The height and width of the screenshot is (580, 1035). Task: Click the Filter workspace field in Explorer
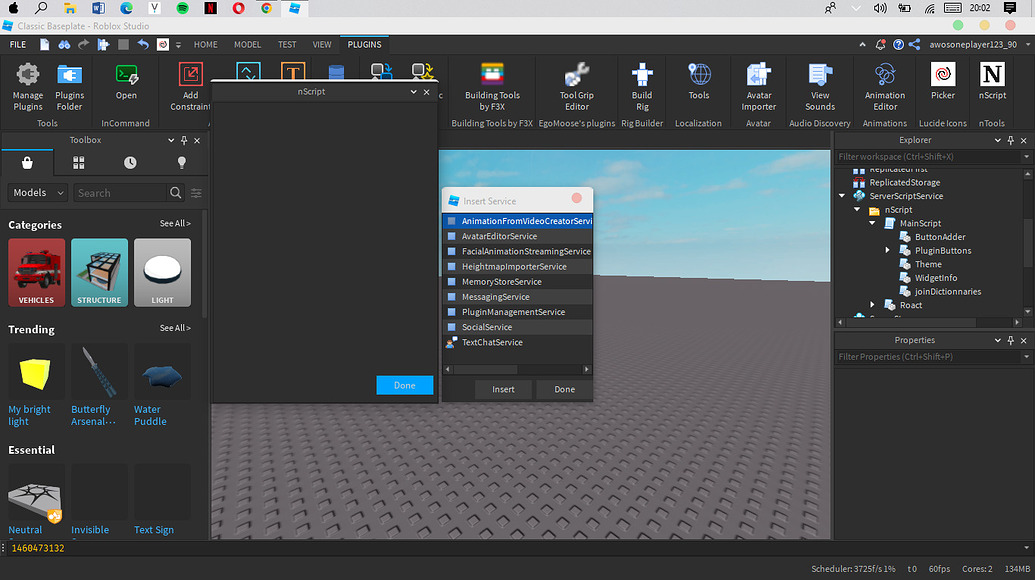(x=930, y=156)
